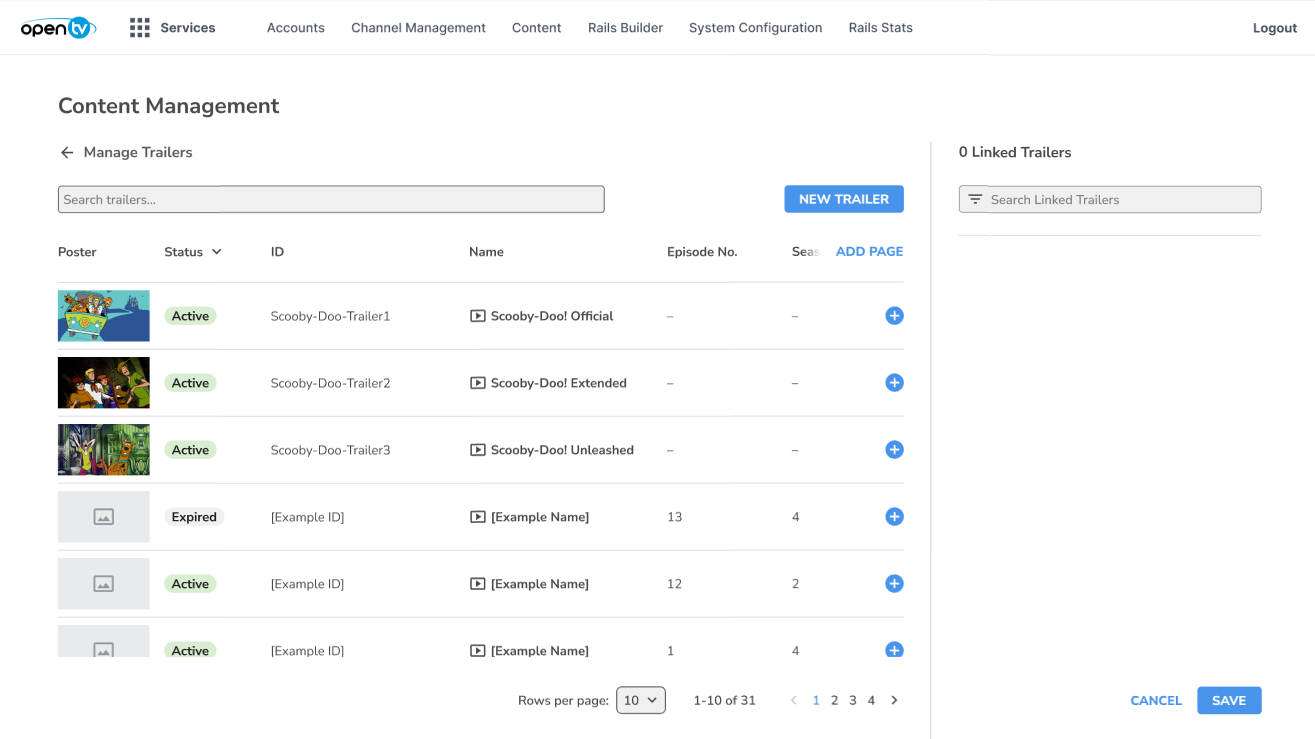Open Channel Management menu
The height and width of the screenshot is (739, 1315).
pyautogui.click(x=418, y=28)
